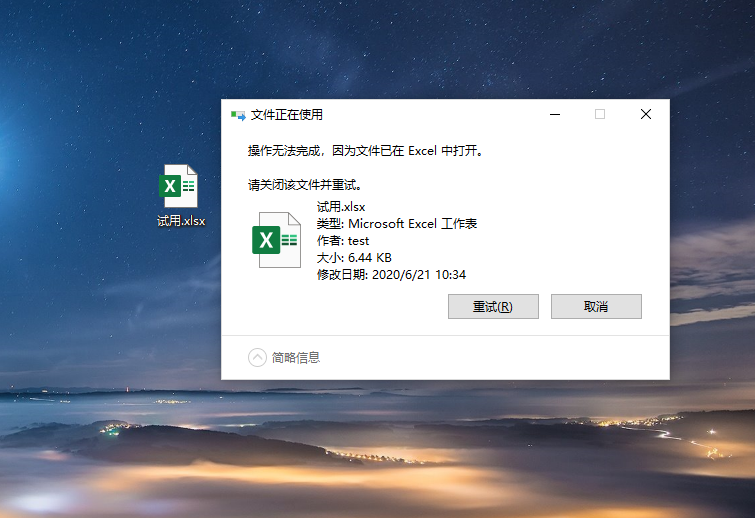Click the 修改日期: 2020/6/21 10:34 line
Screen dimensions: 755x518
(x=391, y=274)
